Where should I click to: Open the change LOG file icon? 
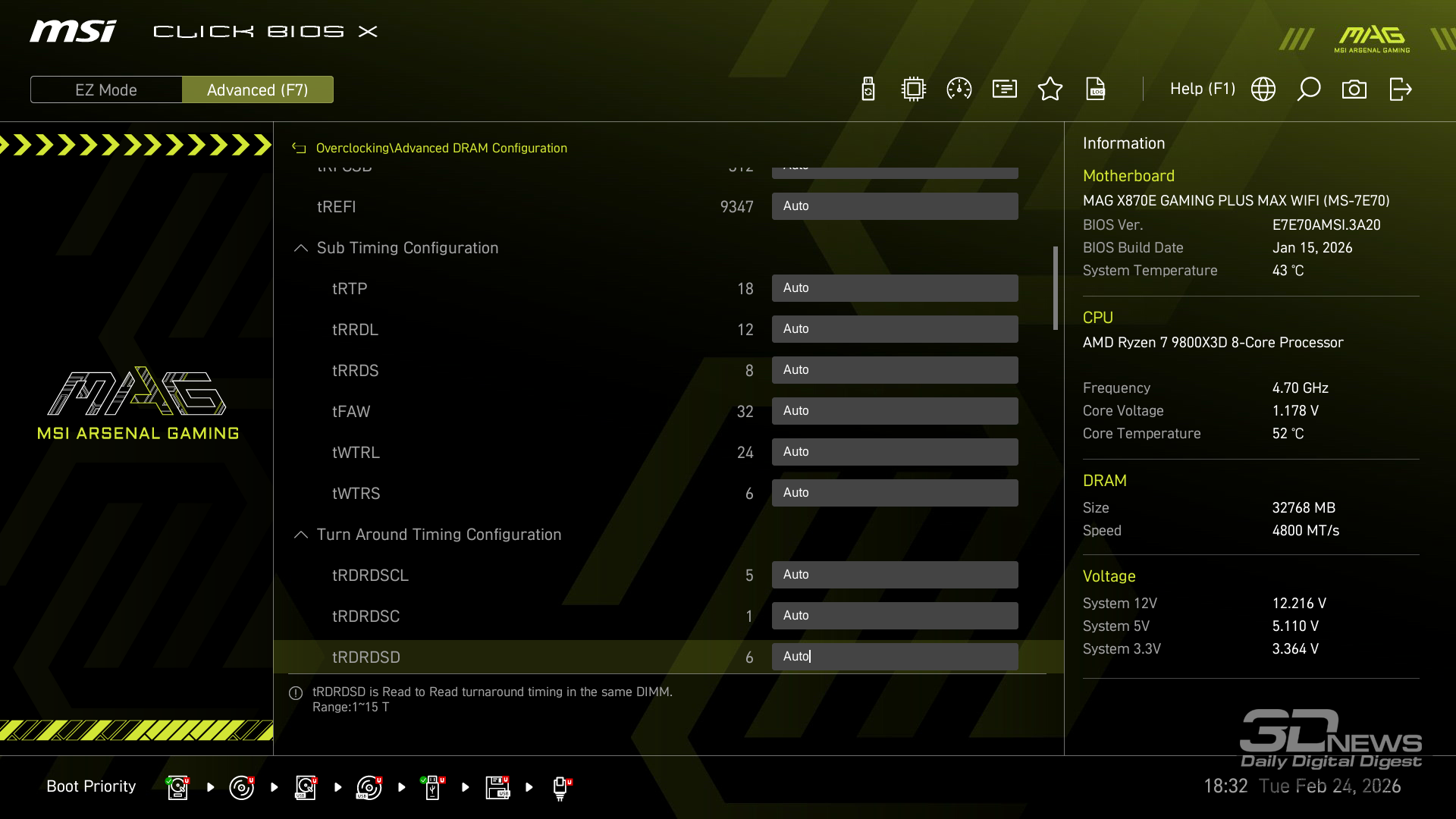(x=1096, y=89)
